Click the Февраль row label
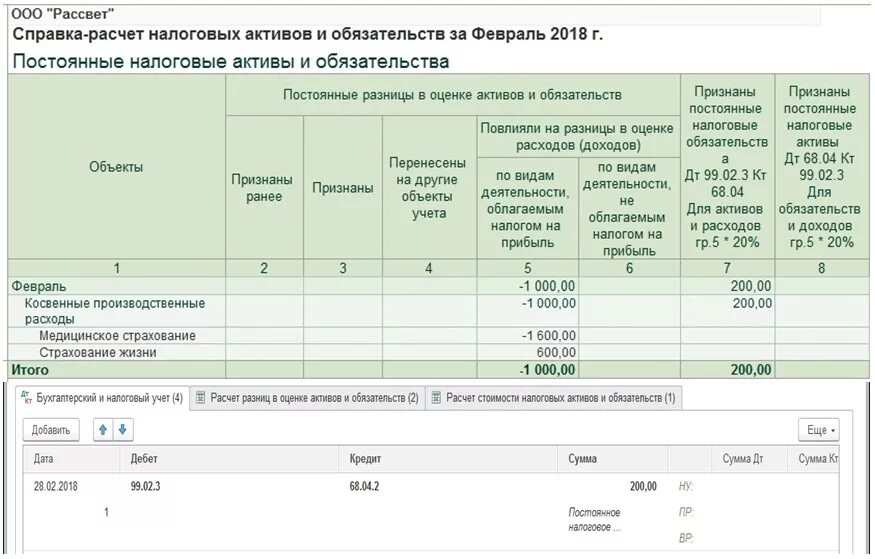 [39, 286]
